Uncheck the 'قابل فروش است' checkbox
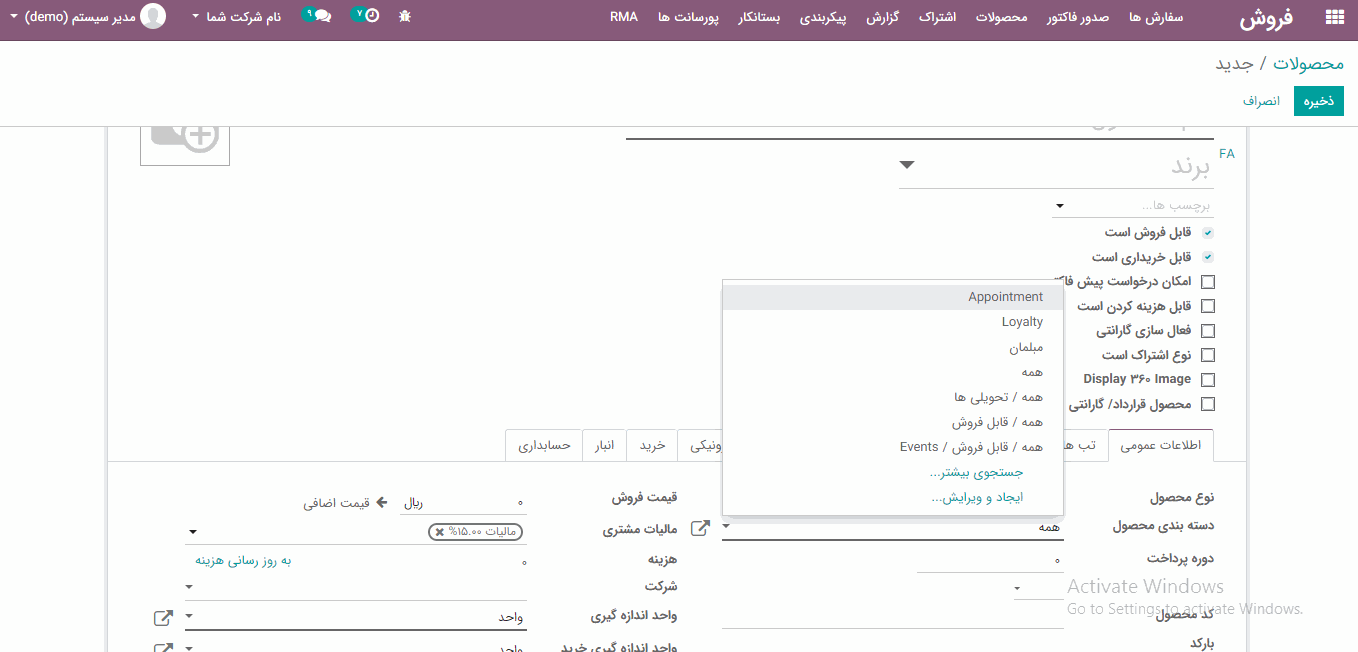The width and height of the screenshot is (1358, 652). (x=1208, y=233)
